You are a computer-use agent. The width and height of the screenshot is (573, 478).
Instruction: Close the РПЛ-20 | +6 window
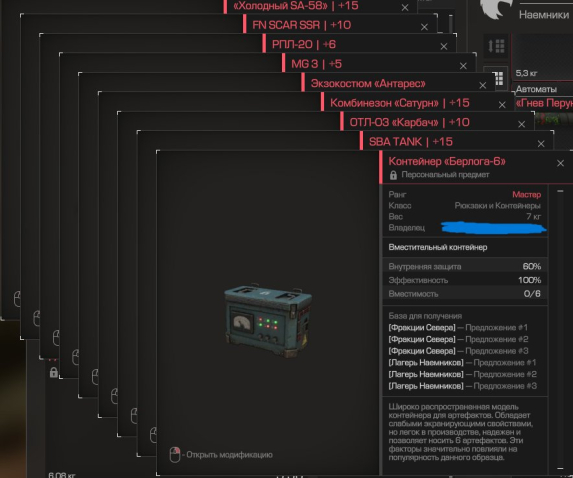[444, 46]
